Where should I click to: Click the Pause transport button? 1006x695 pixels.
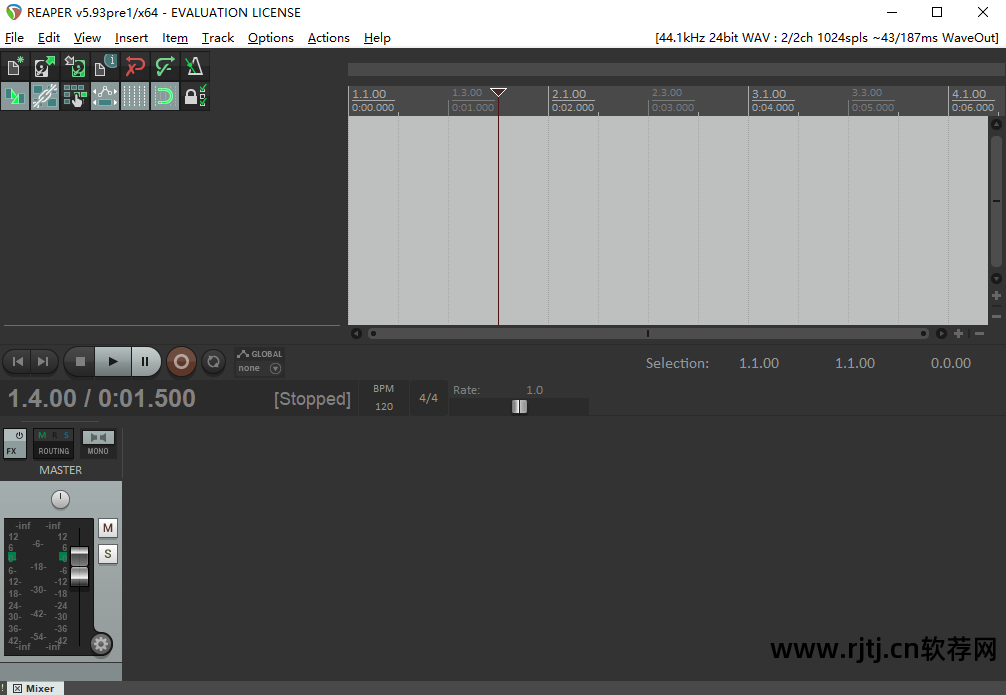[x=146, y=362]
